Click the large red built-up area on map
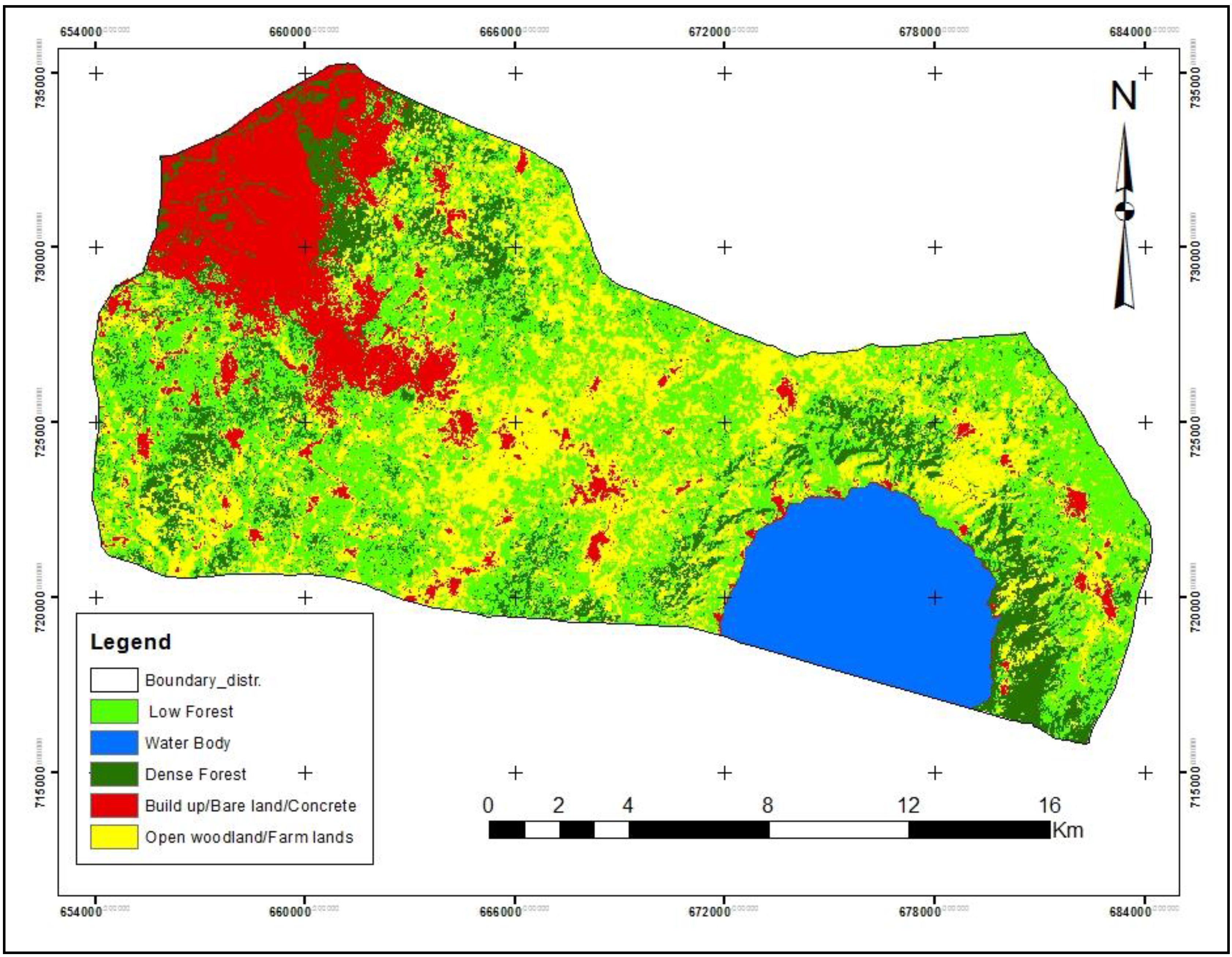 [x=248, y=214]
